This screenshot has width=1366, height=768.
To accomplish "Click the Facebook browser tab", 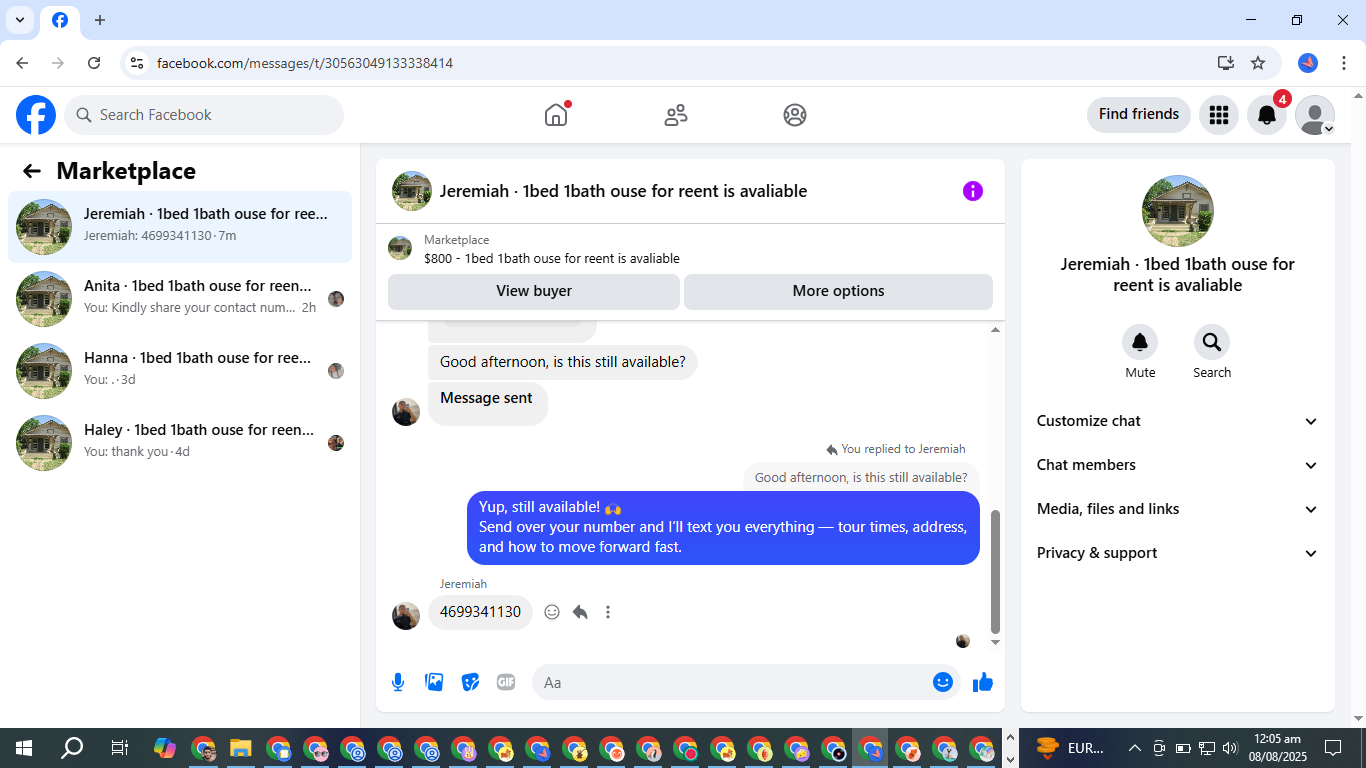I will 60,20.
